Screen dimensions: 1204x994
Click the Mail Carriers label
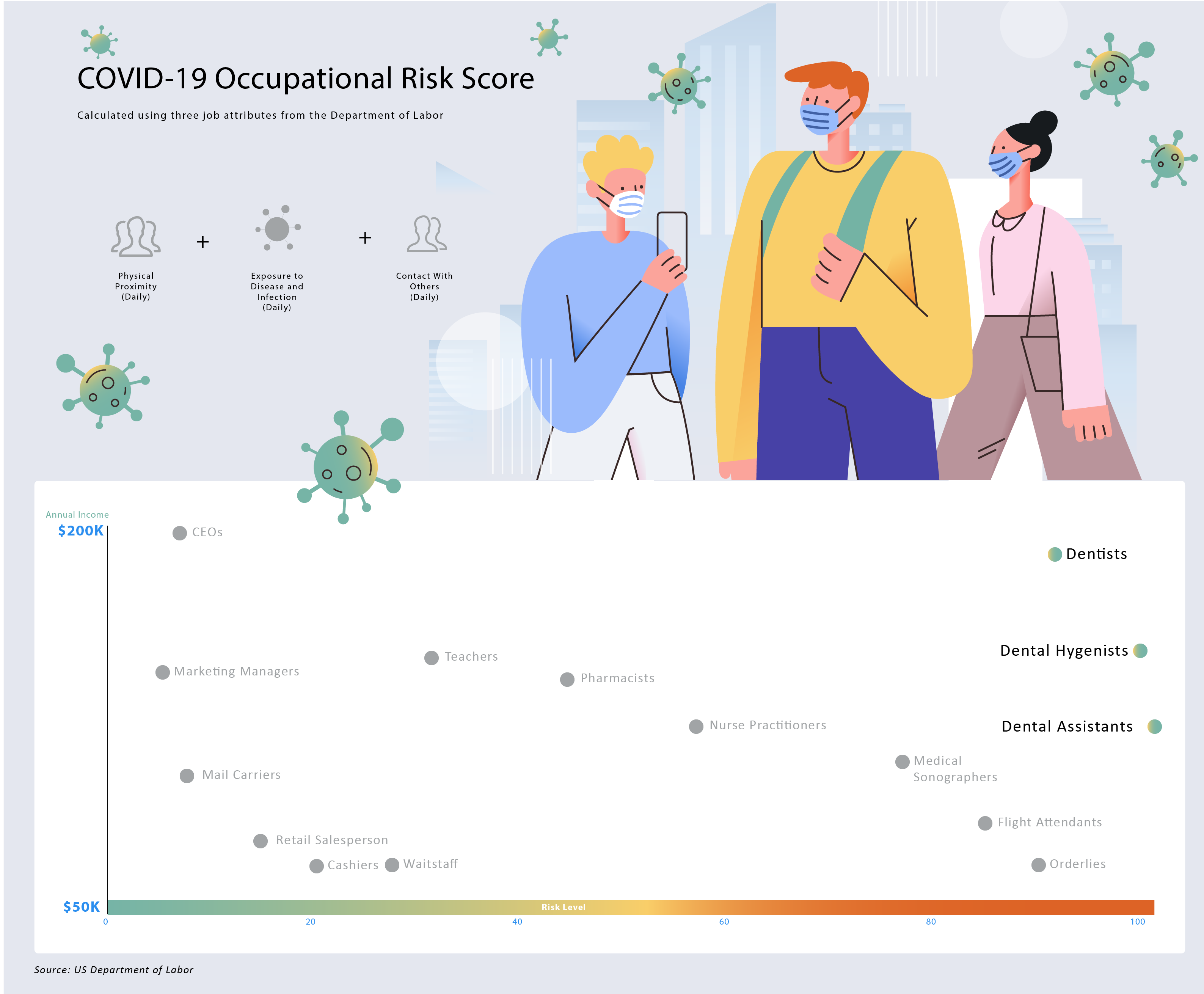(x=241, y=775)
